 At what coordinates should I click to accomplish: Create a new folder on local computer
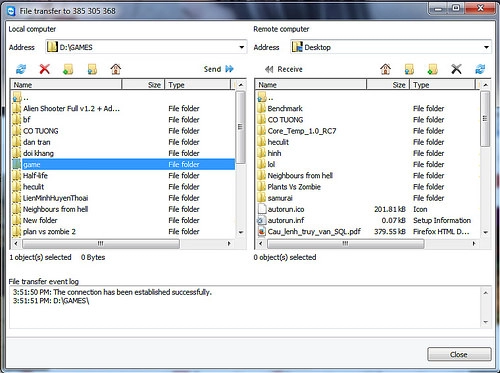pos(68,69)
